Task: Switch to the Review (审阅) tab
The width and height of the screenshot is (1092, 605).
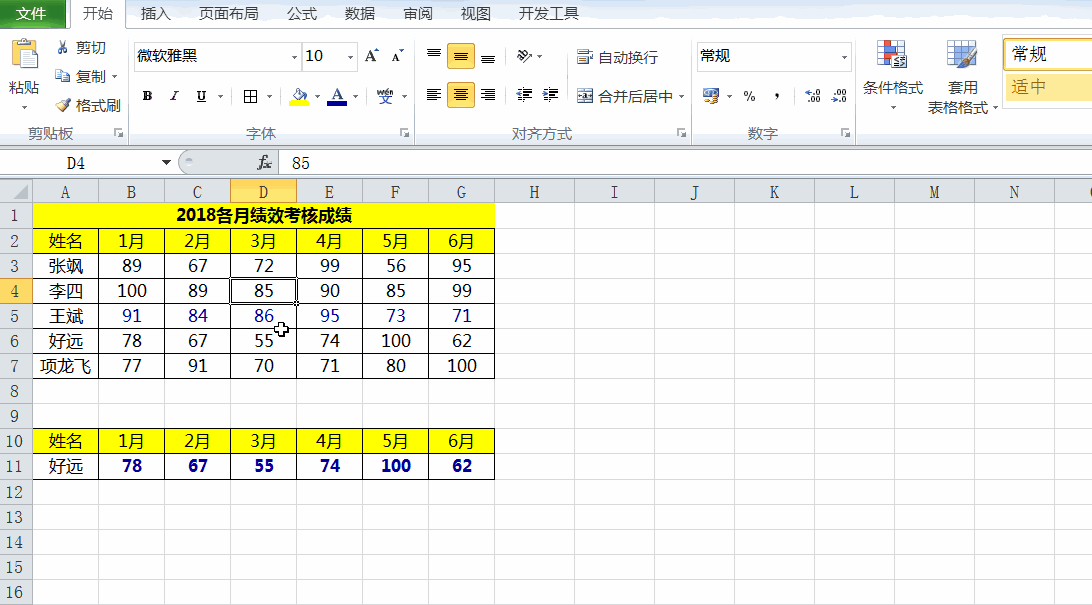Action: (x=418, y=13)
